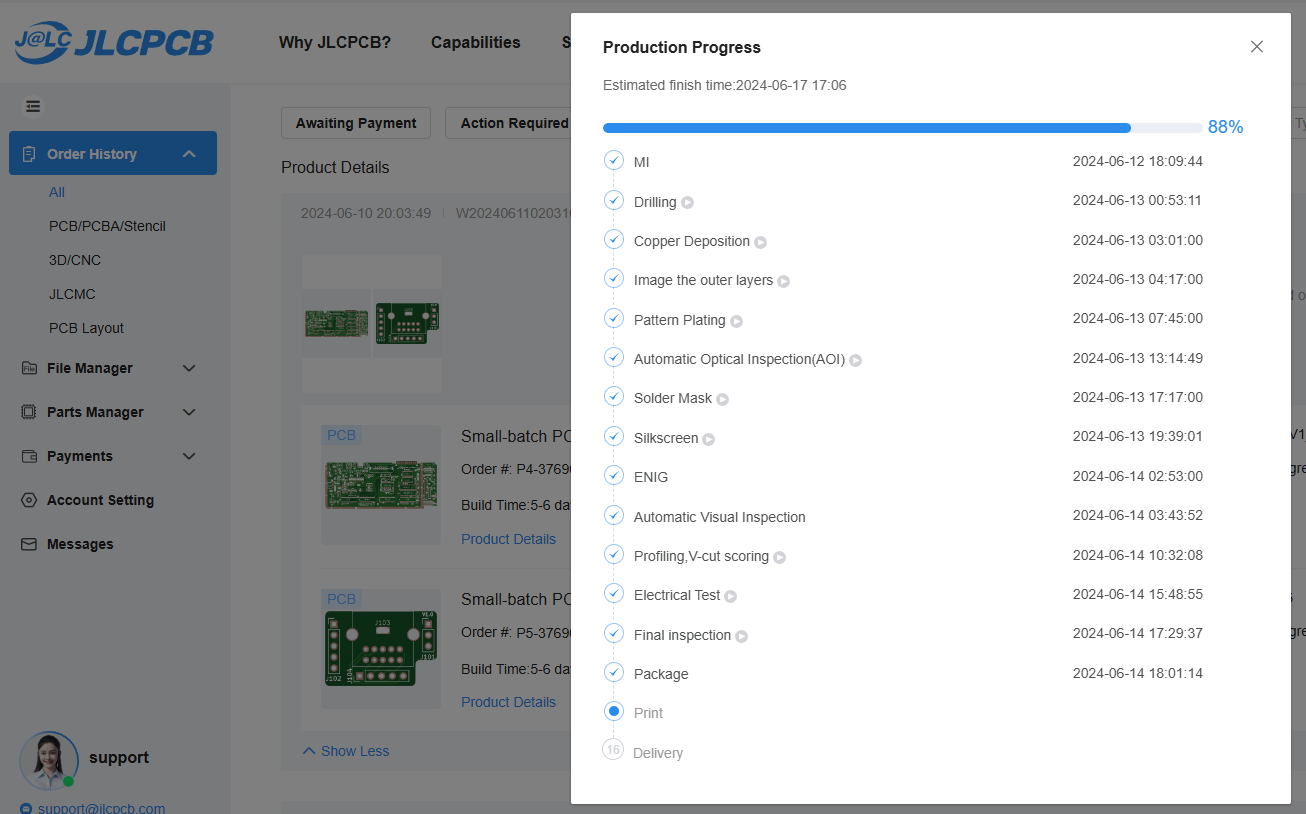Expand the Payments menu
This screenshot has height=814, width=1306.
[x=189, y=456]
